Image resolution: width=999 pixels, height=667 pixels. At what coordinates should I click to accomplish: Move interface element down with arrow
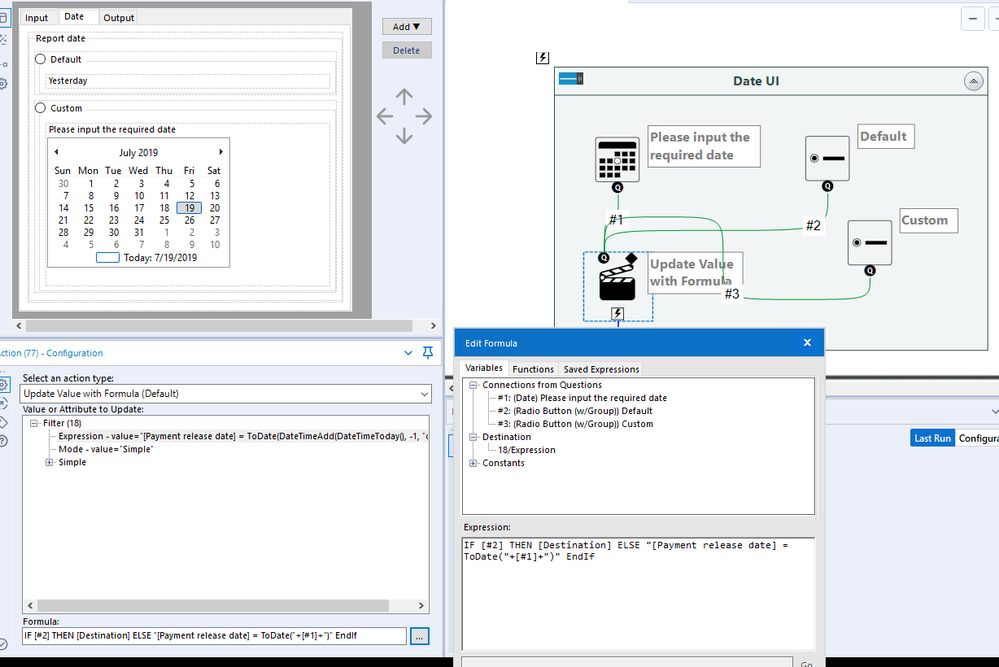pyautogui.click(x=404, y=136)
